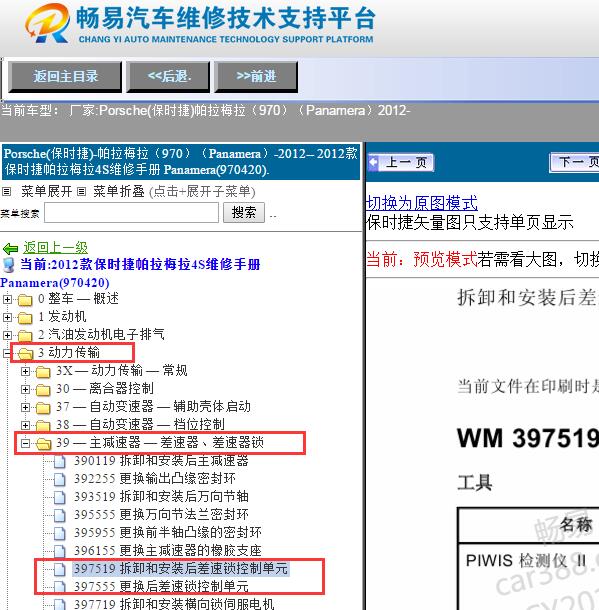Open 395555 更换万向节法兰密封环
This screenshot has width=599, height=610.
[161, 515]
